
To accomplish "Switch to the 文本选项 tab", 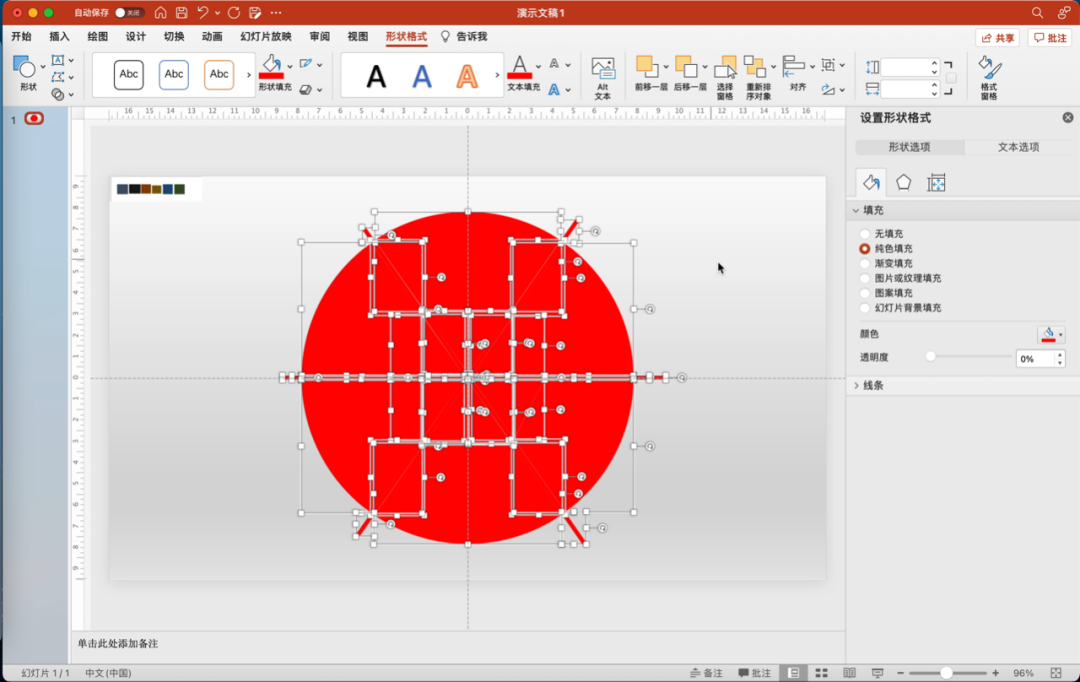I will click(x=1019, y=147).
